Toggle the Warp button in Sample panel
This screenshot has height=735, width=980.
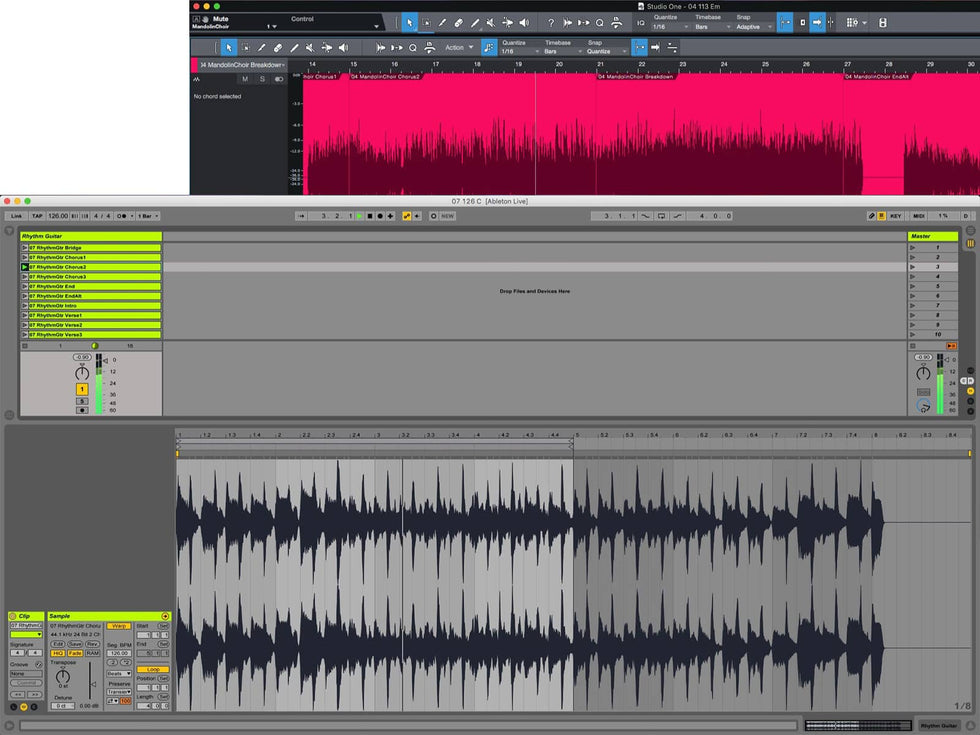(119, 626)
